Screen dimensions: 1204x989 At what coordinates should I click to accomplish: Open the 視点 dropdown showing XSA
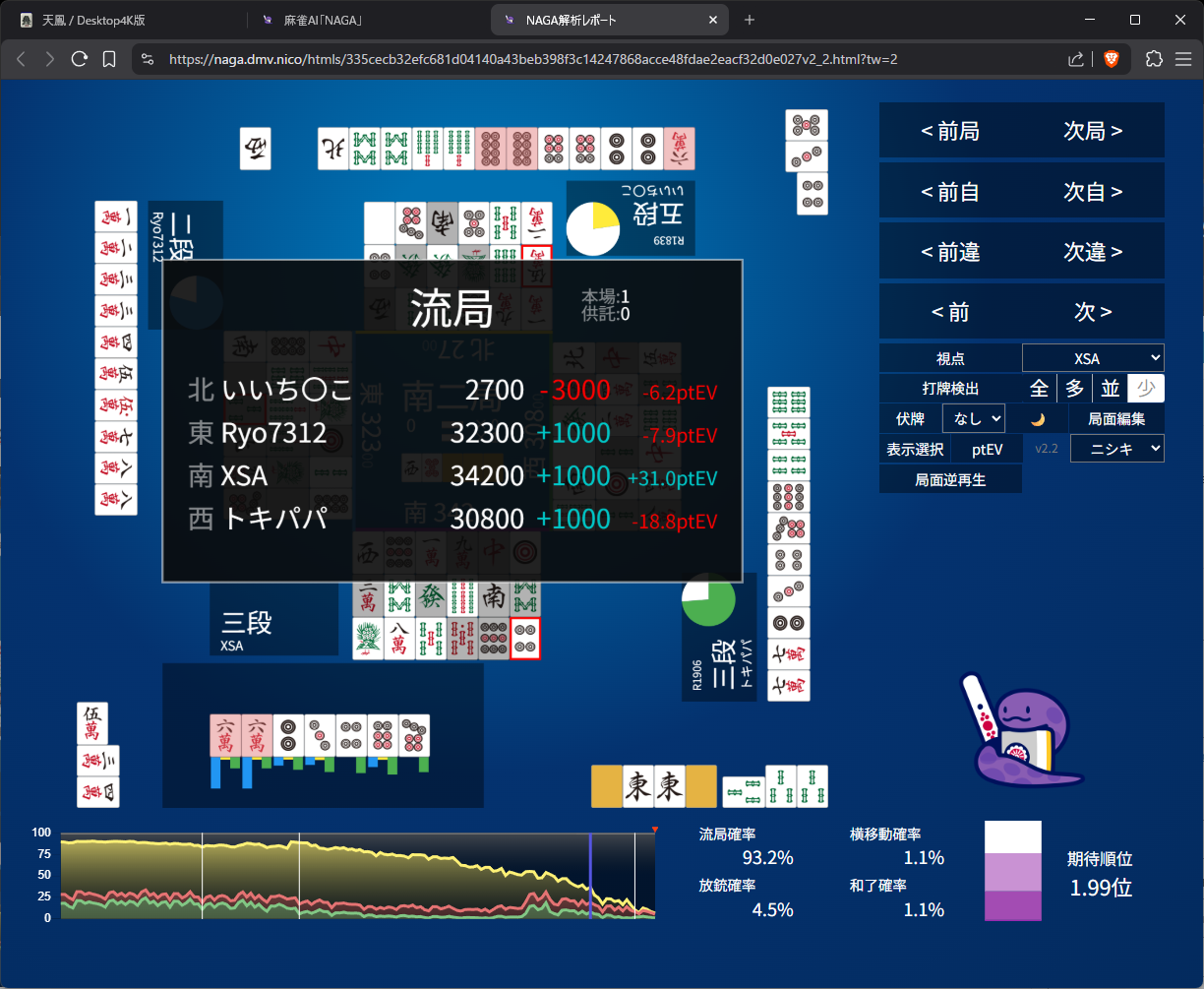click(1093, 358)
